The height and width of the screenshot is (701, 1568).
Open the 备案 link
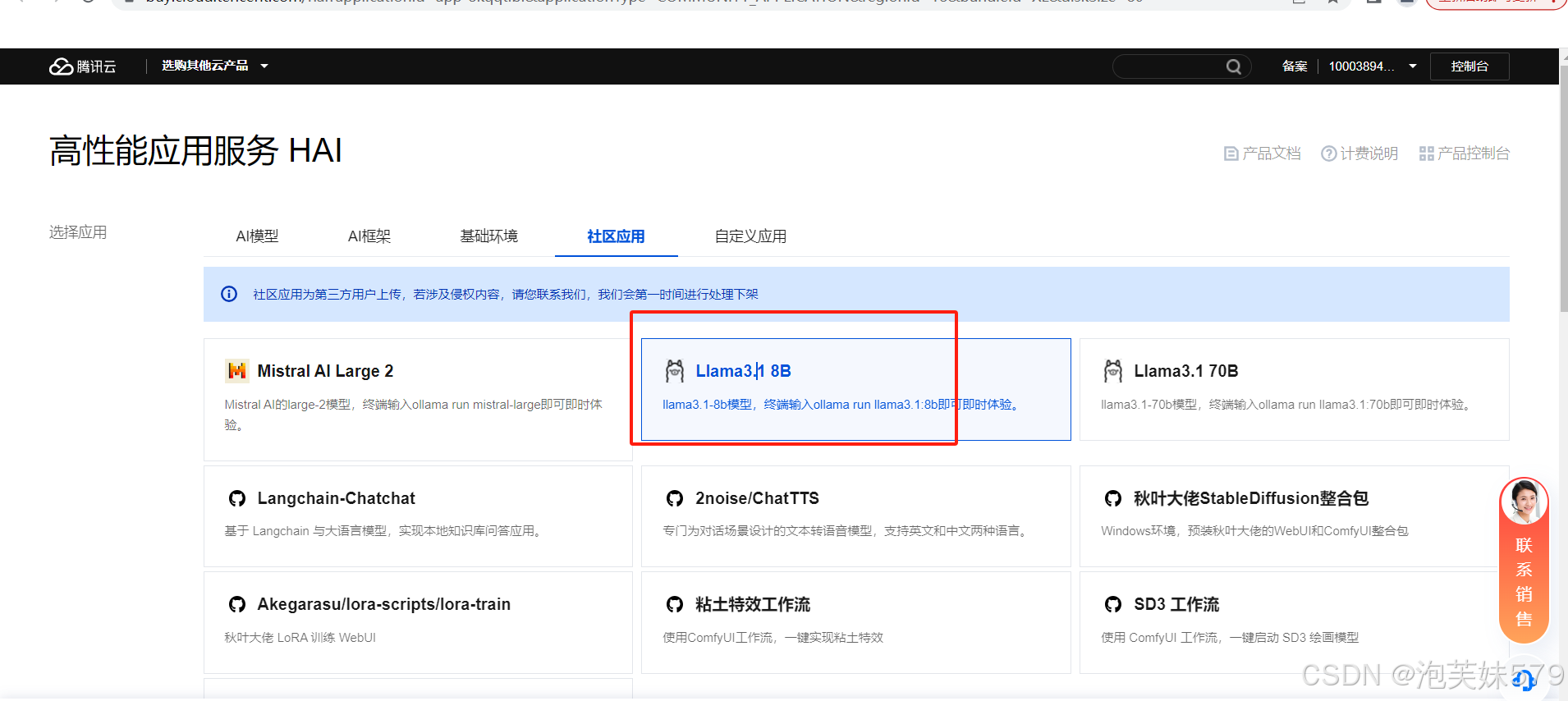[x=1295, y=66]
